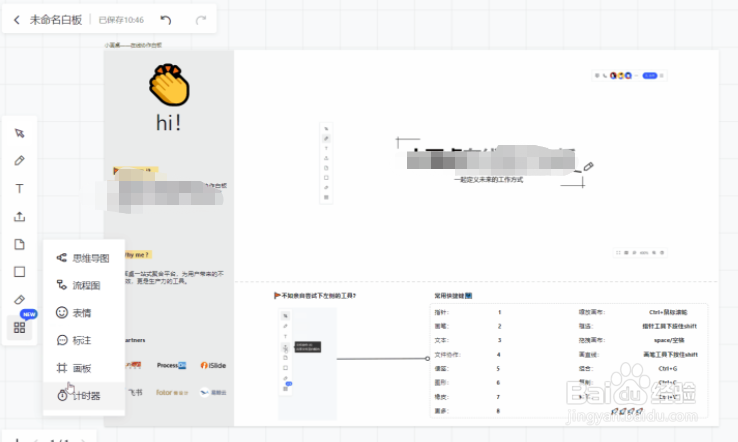This screenshot has height=442, width=738.
Task: Click the hi! text on canvas
Action: 168,123
